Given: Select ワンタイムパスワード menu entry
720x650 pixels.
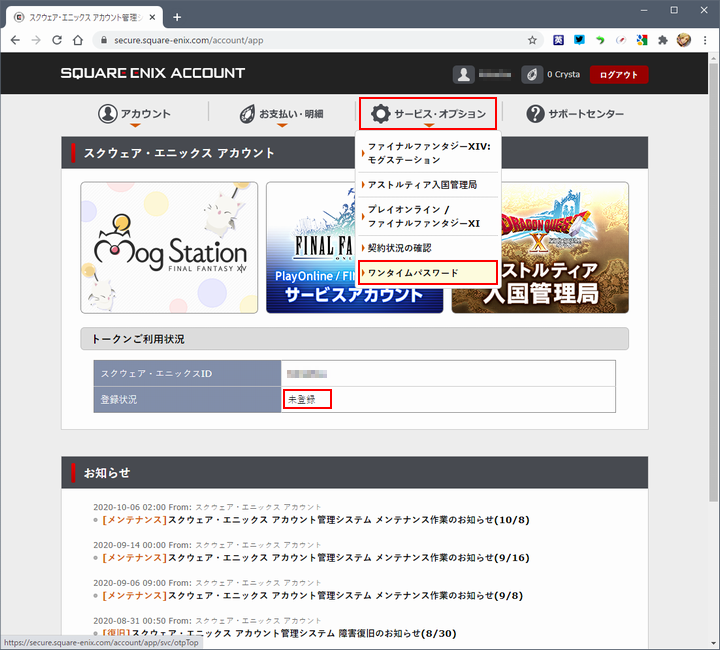Looking at the screenshot, I should click(x=428, y=273).
